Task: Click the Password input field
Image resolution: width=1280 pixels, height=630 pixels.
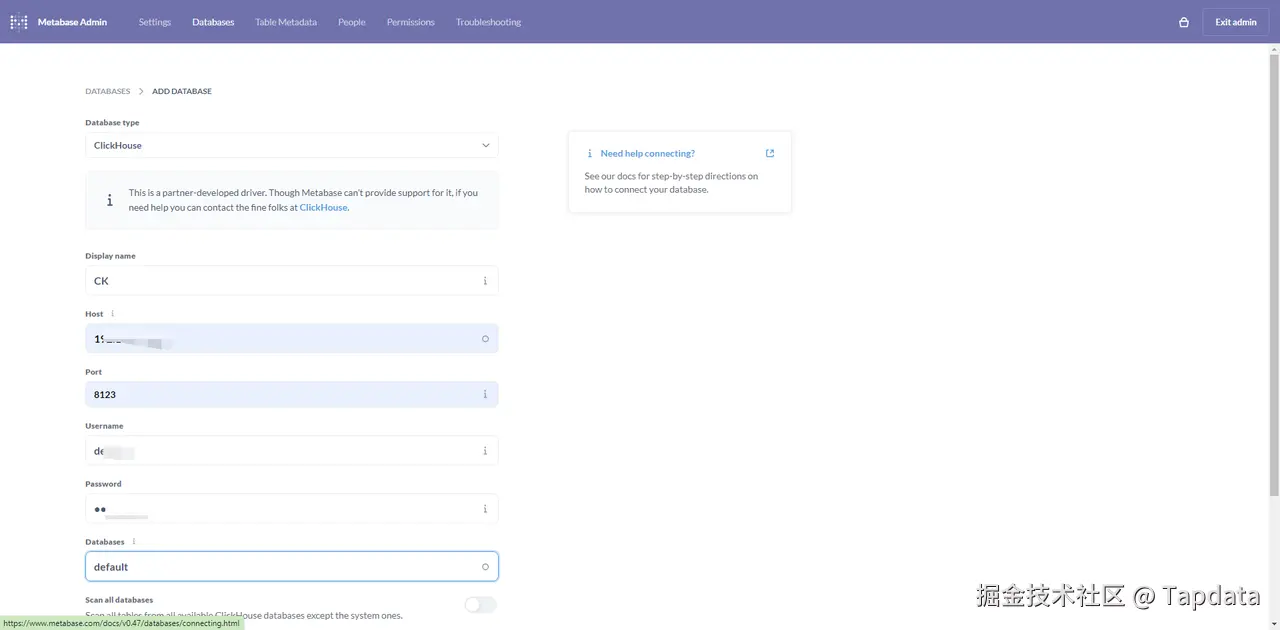Action: point(291,509)
